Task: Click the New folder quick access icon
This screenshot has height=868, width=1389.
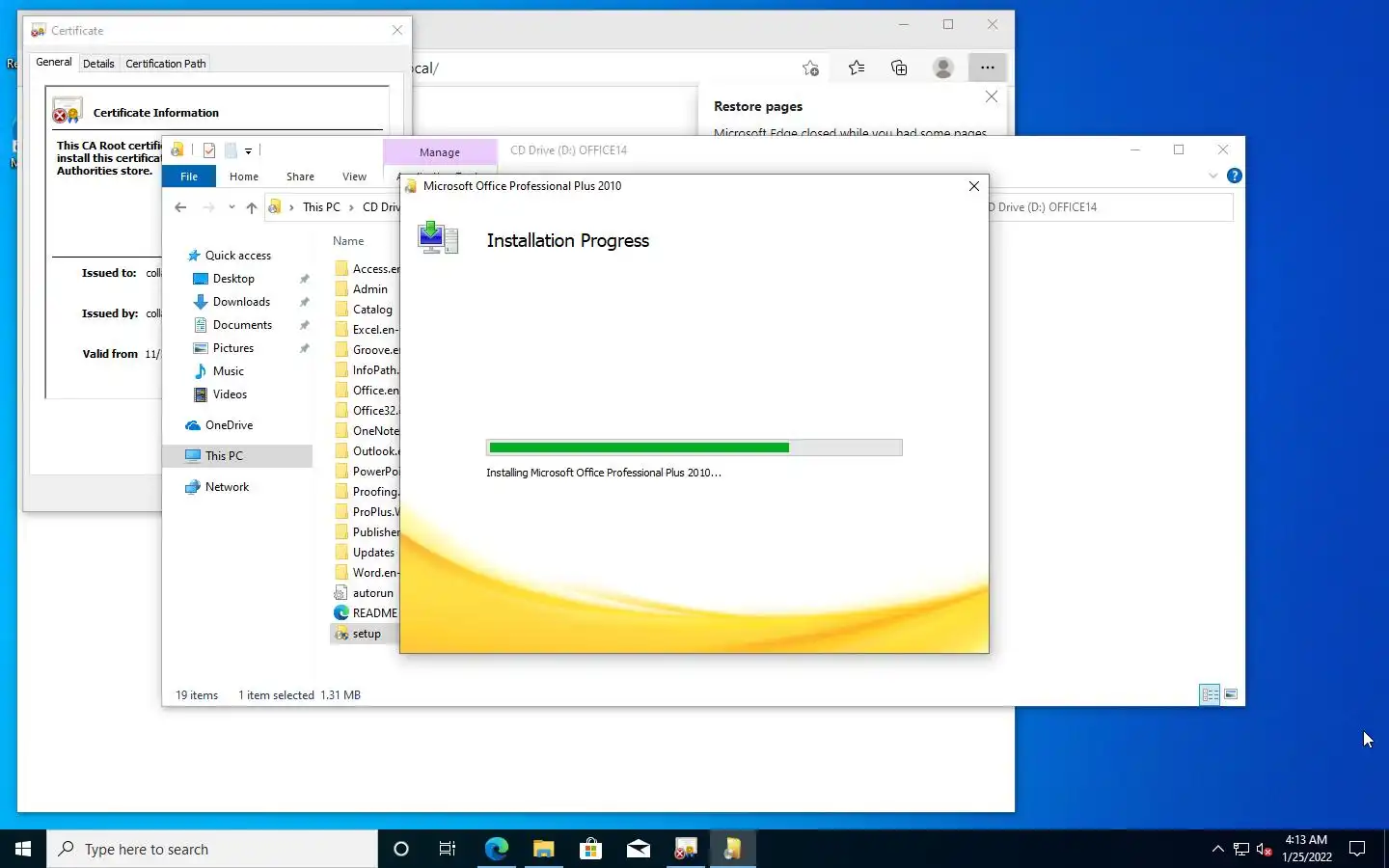Action: point(231,150)
